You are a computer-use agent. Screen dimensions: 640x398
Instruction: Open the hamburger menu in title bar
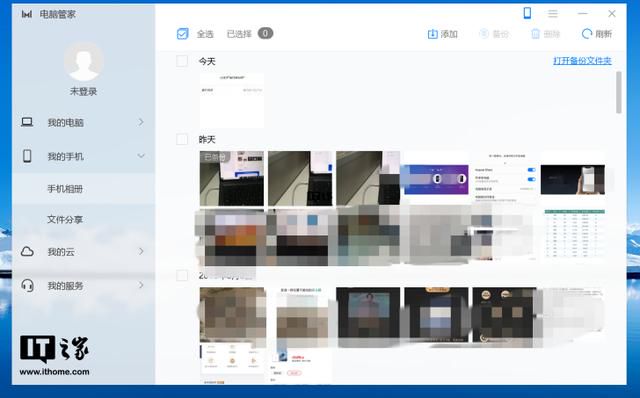coord(553,14)
